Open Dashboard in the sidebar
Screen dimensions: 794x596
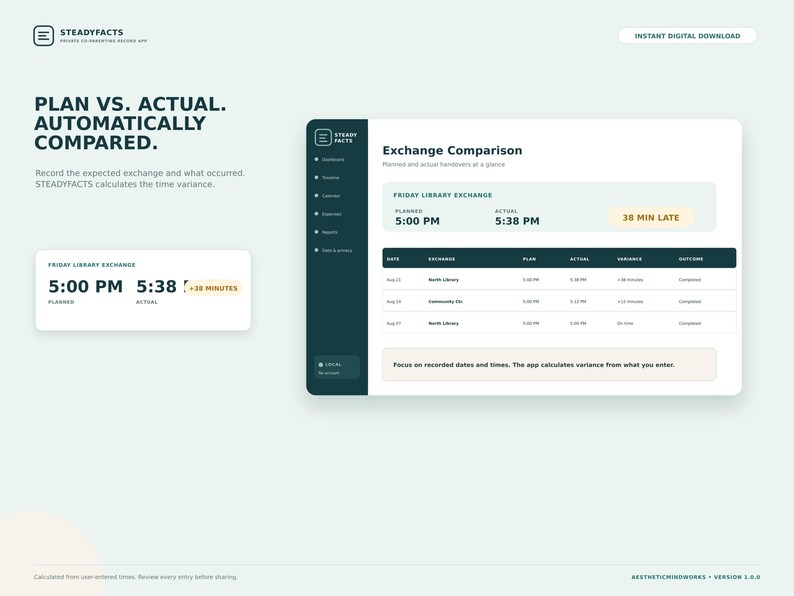click(x=333, y=160)
